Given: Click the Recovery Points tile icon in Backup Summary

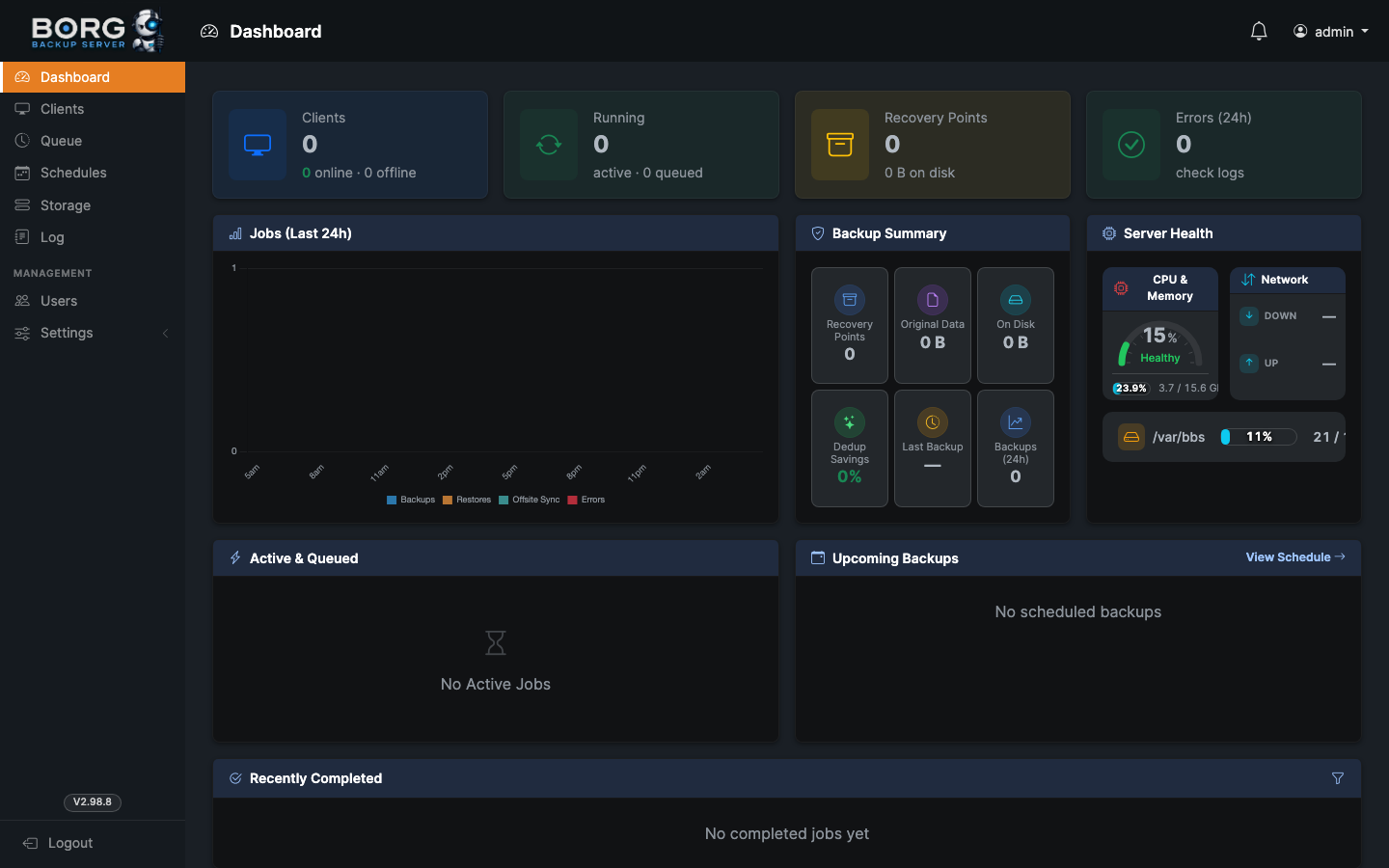Looking at the screenshot, I should (x=850, y=300).
